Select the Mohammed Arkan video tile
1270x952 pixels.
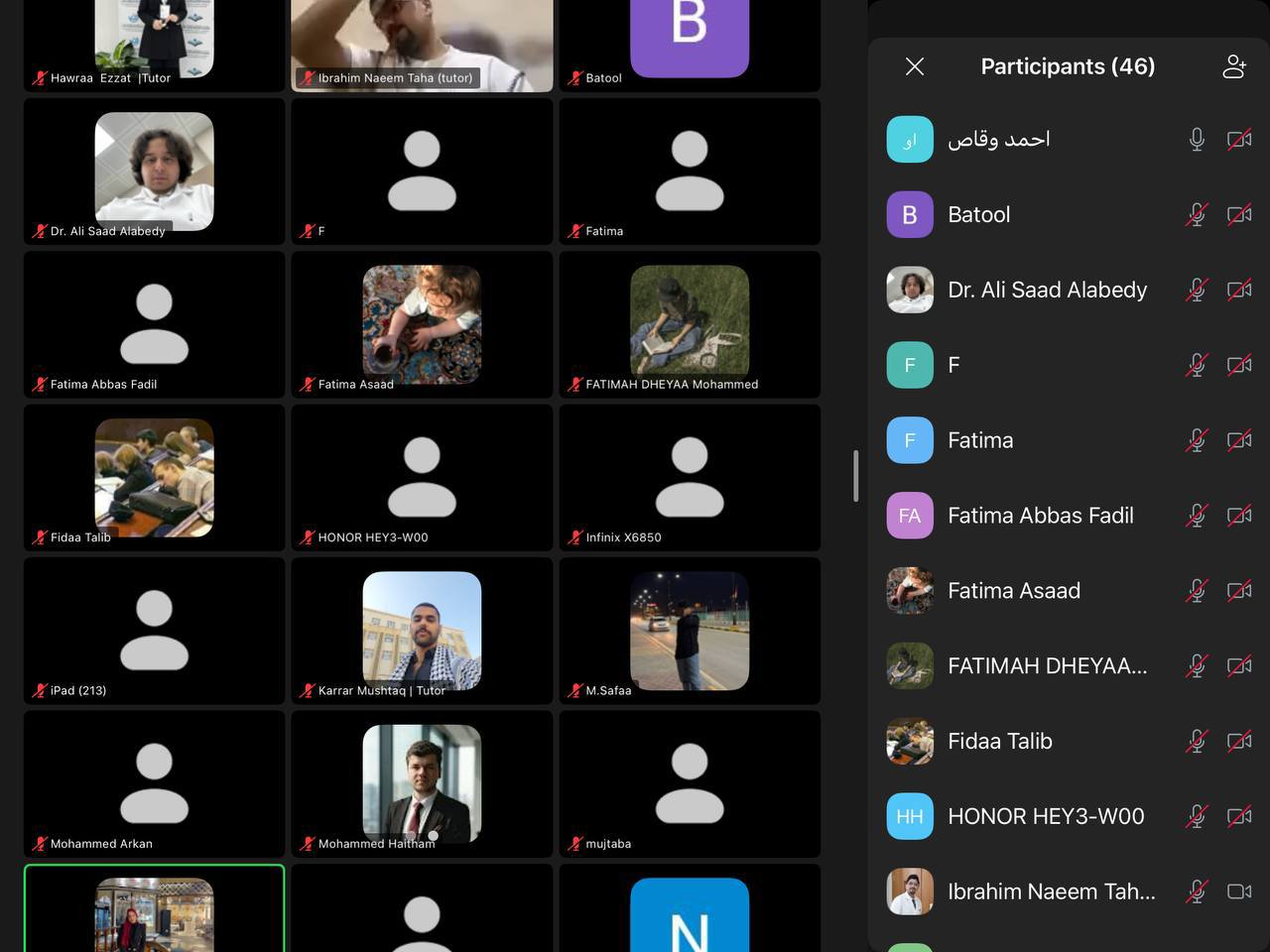pos(154,784)
